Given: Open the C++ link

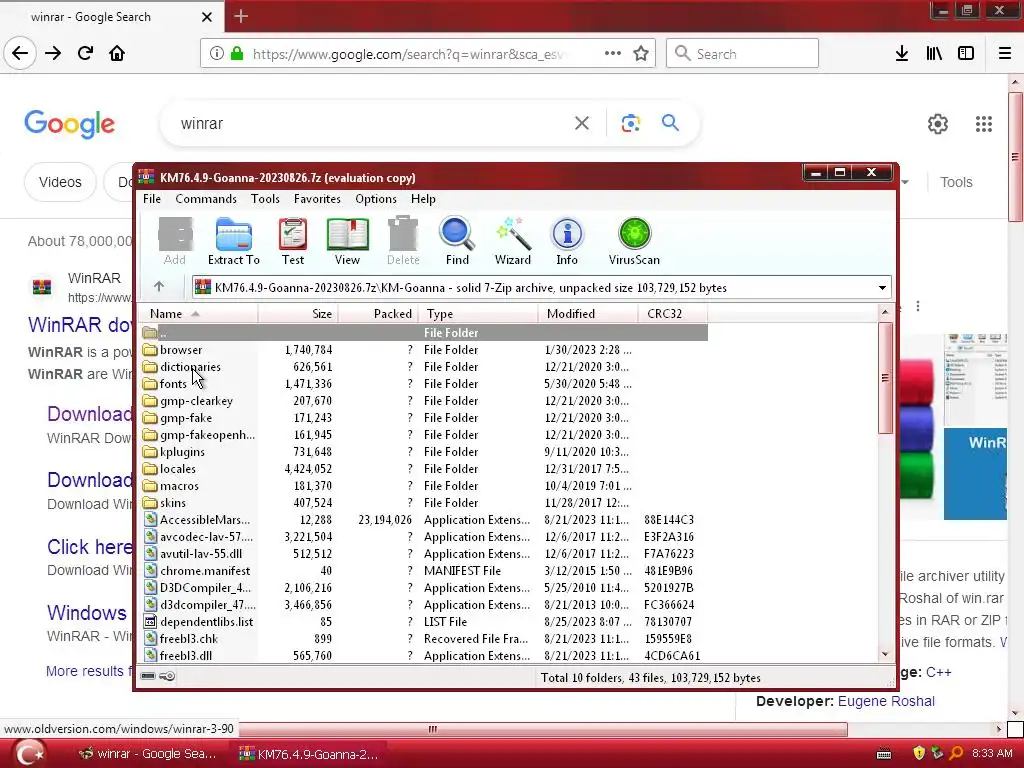Looking at the screenshot, I should pos(938,672).
